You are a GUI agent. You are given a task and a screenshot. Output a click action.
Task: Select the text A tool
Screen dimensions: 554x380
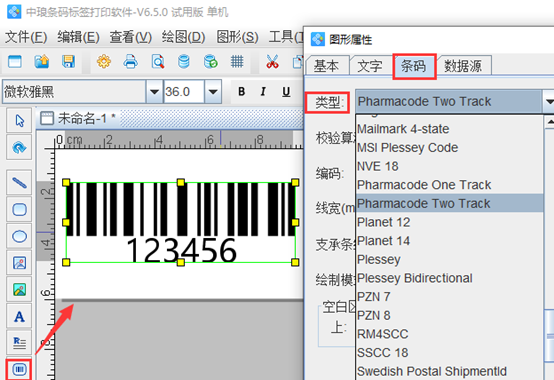pos(19,317)
